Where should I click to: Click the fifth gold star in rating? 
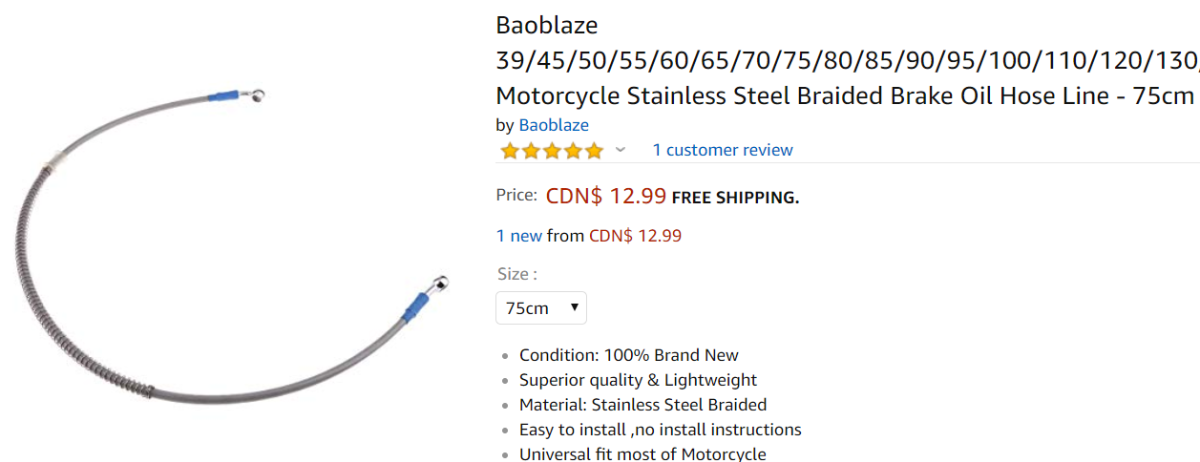[594, 151]
